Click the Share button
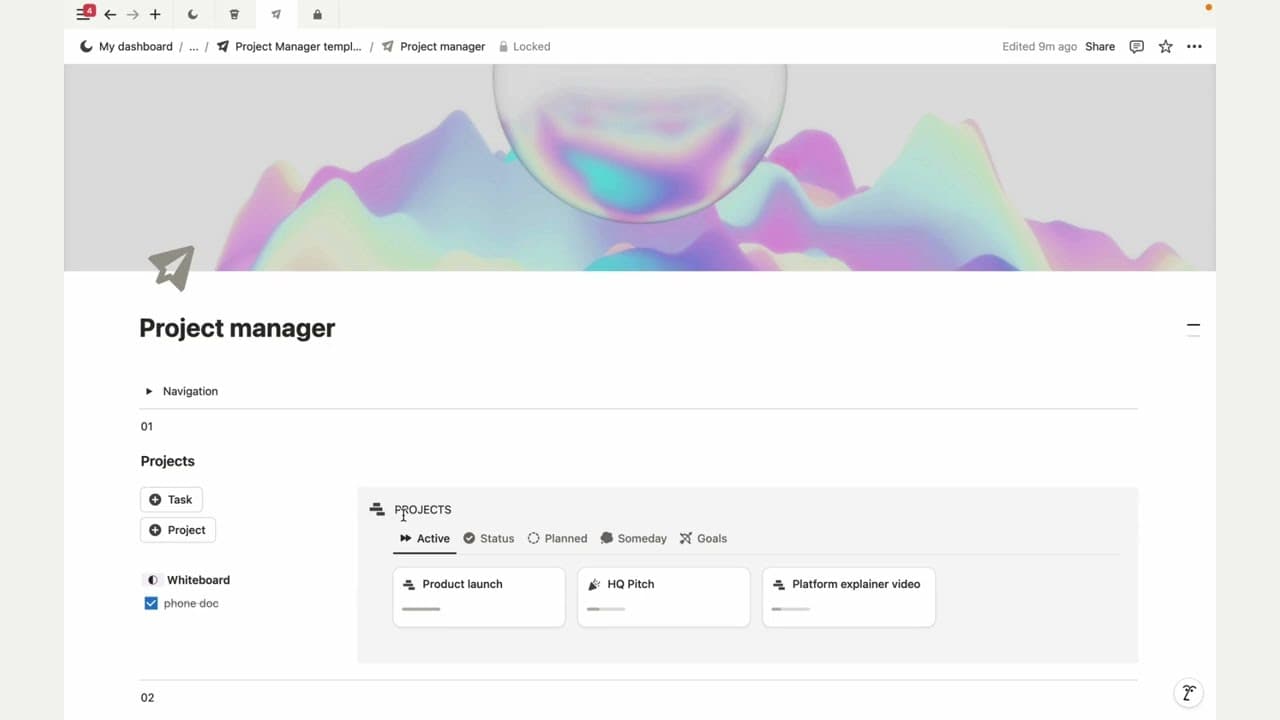1280x720 pixels. (1100, 47)
